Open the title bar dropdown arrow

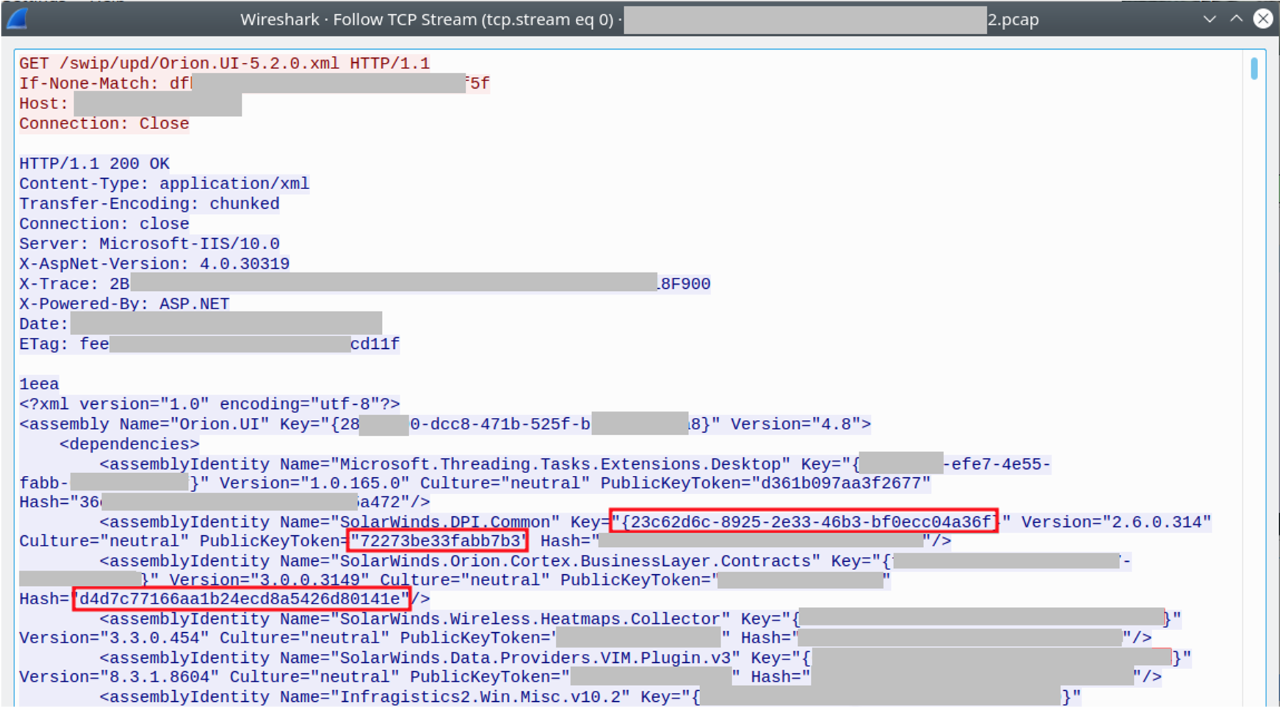1210,19
